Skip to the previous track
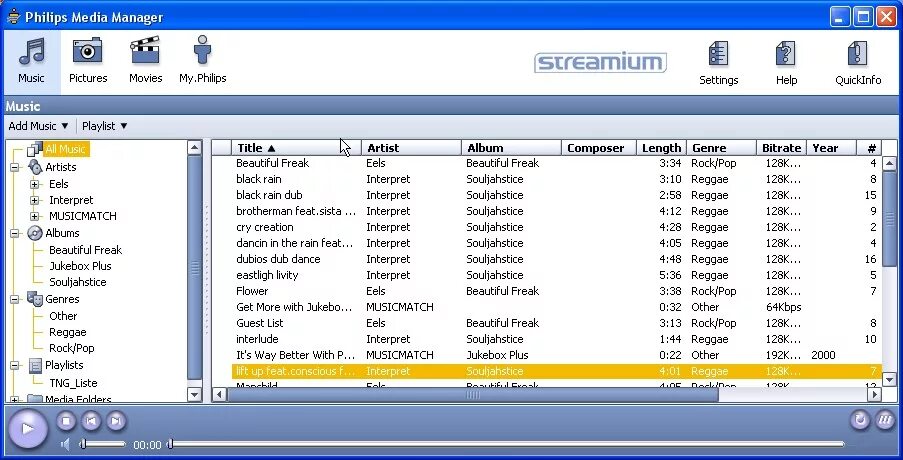 coord(91,421)
